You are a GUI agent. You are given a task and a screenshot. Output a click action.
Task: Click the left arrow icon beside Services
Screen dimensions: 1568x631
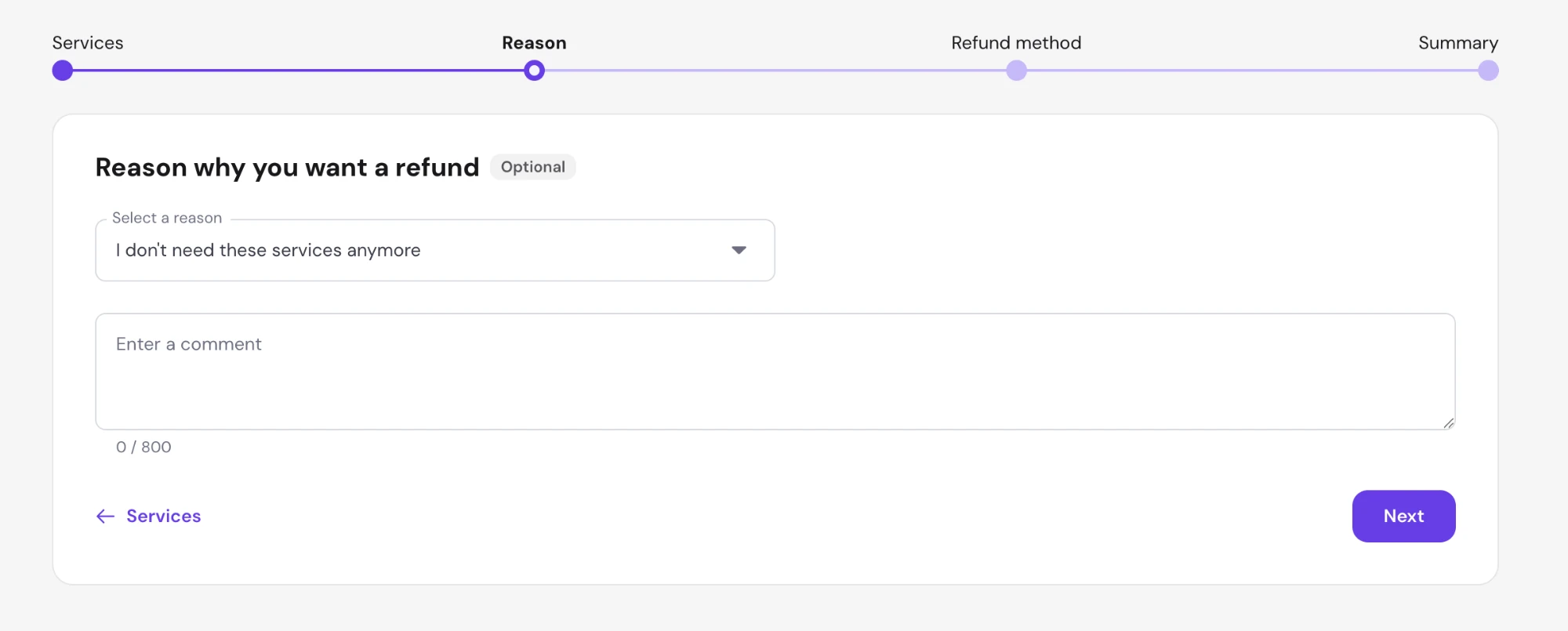[x=105, y=516]
